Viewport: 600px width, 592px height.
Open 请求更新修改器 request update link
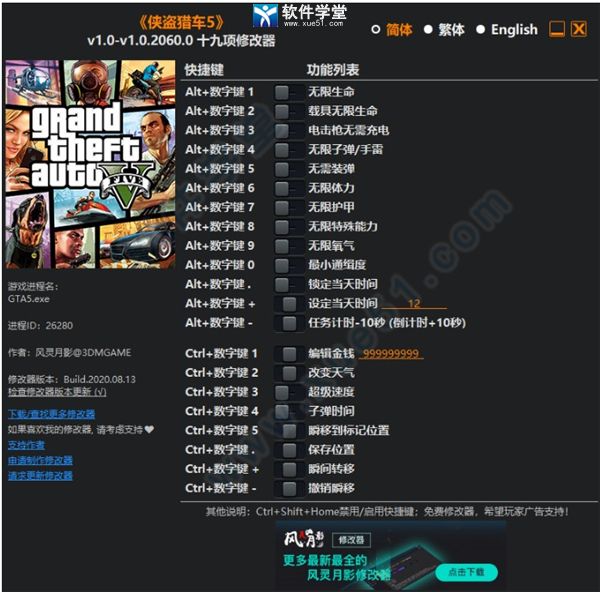point(40,475)
